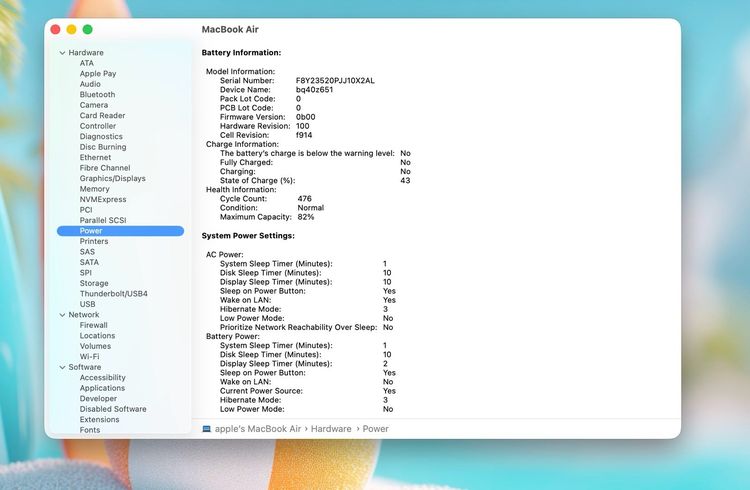
Task: Select SPI in the sidebar
Action: 86,273
